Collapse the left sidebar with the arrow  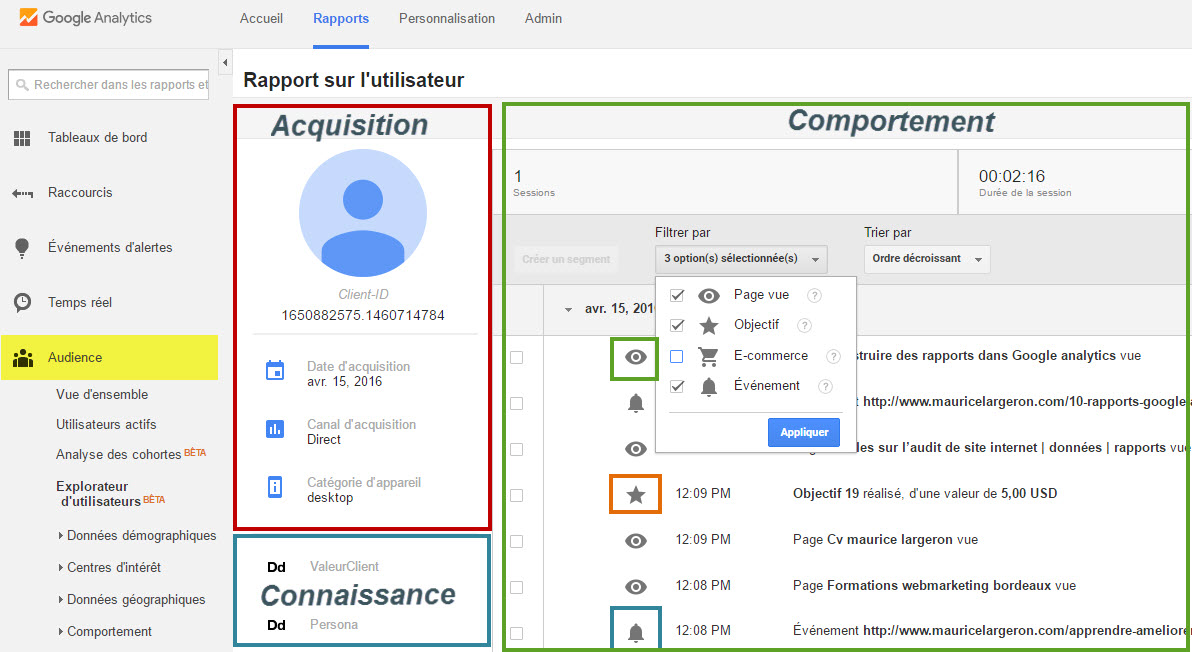point(225,62)
